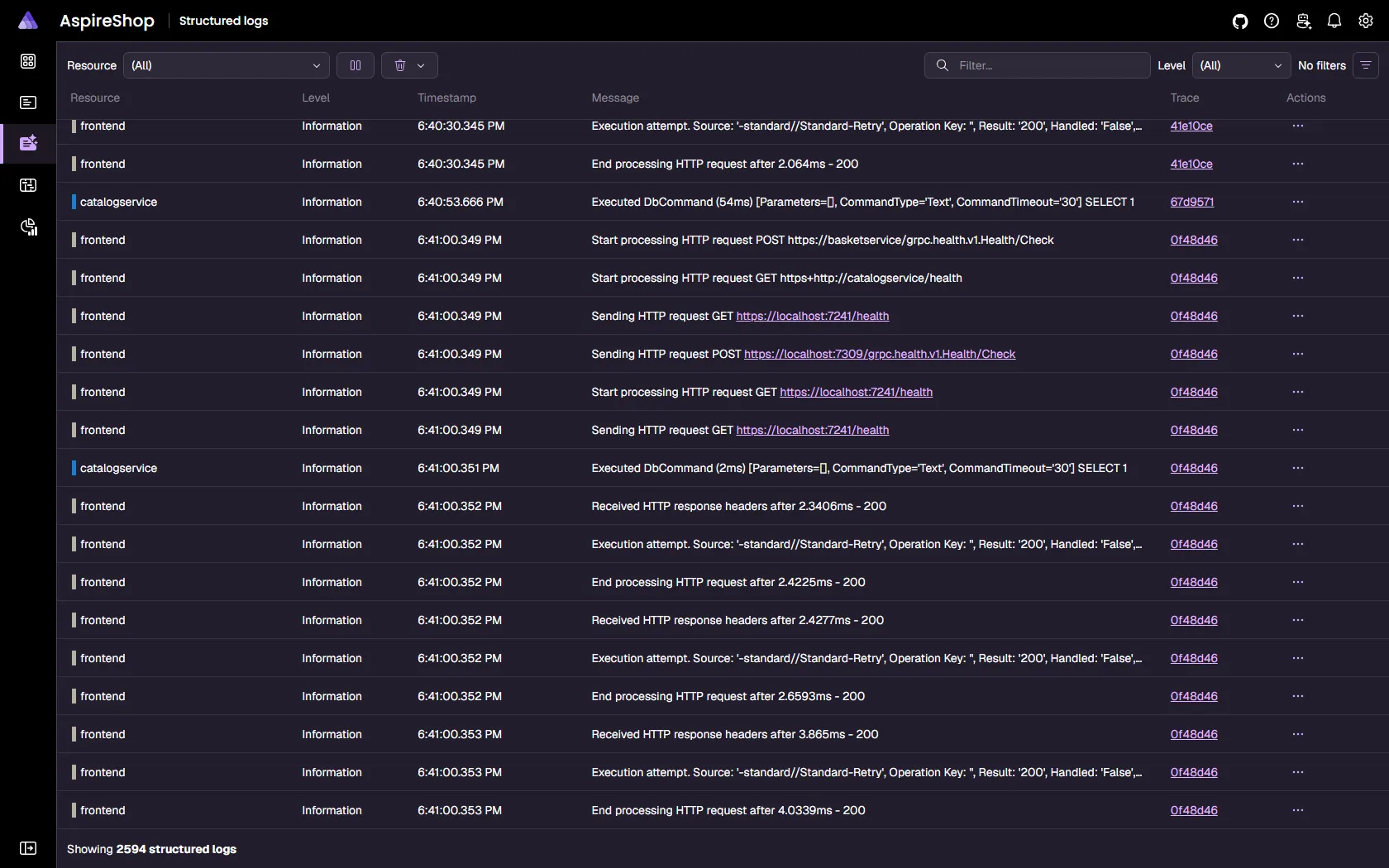Select catalogservice resource at 6:40:53.666 PM
The image size is (1389, 868).
(x=118, y=202)
